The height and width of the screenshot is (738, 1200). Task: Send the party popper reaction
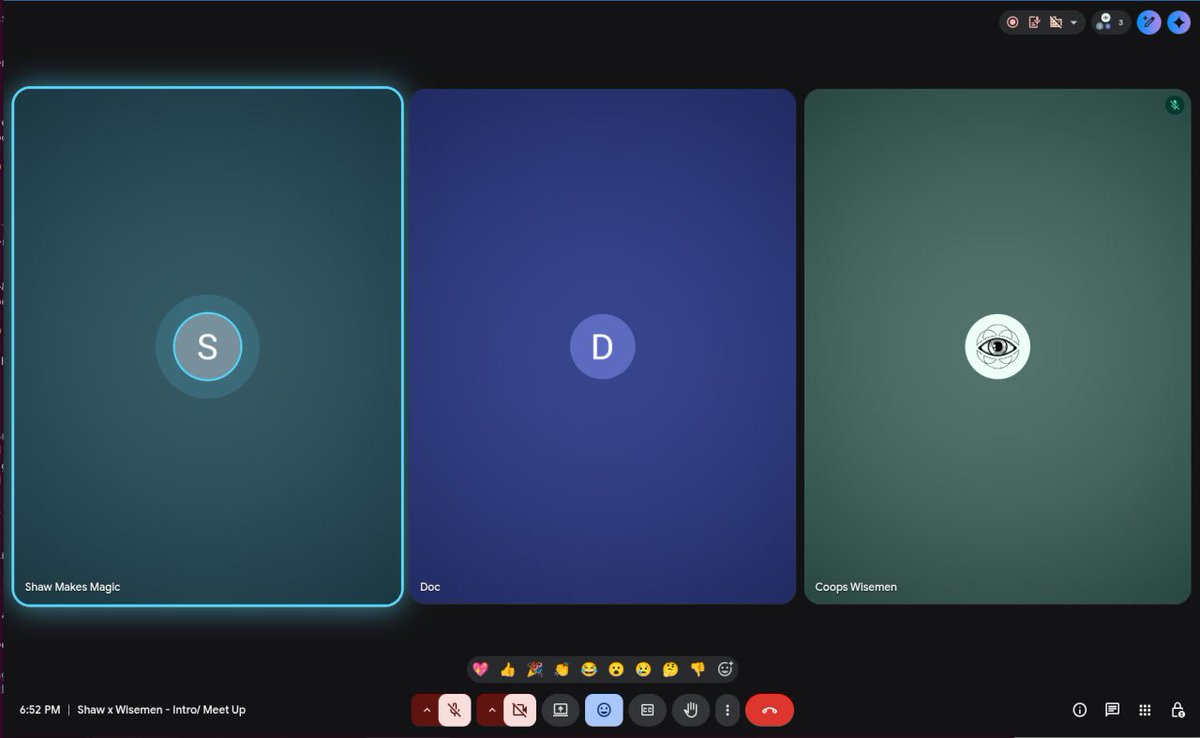pyautogui.click(x=535, y=669)
